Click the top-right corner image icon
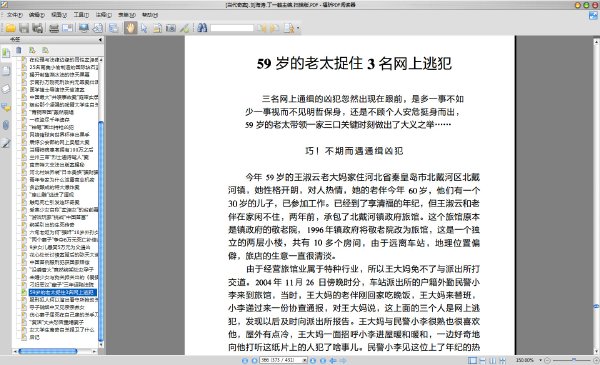 (x=593, y=15)
